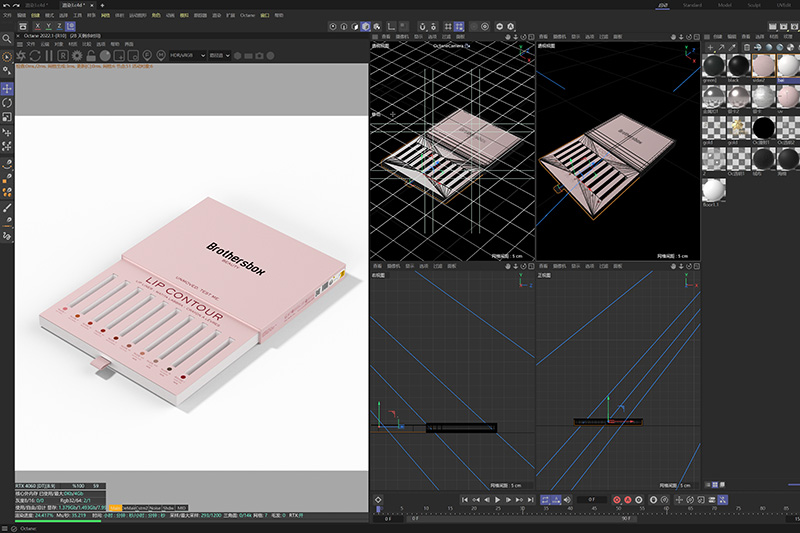Click the search magnifier icon in left toolbar

[7, 39]
